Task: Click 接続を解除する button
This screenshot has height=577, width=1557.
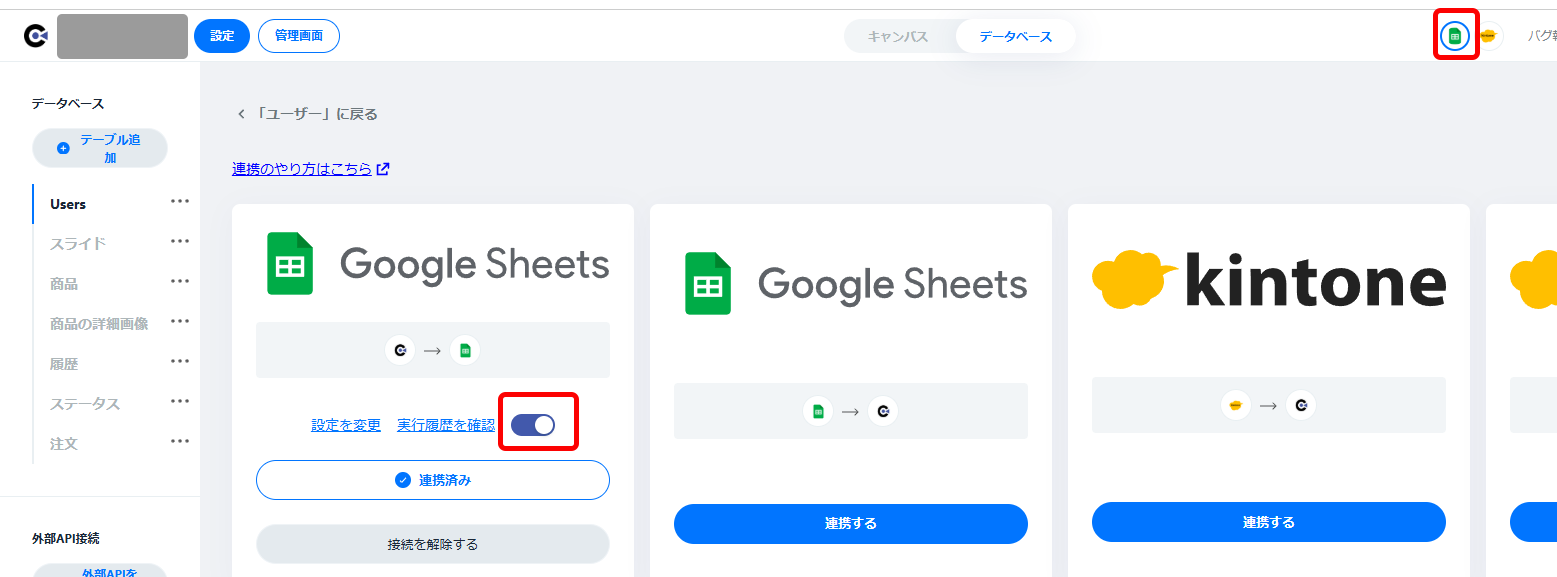Action: tap(433, 544)
